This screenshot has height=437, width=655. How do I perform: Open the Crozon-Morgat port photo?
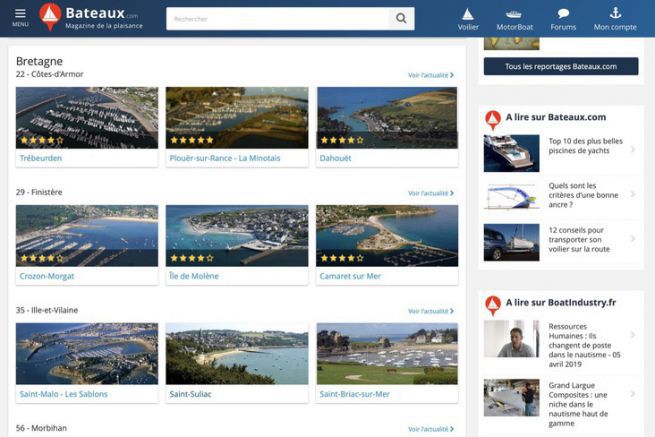[x=87, y=236]
